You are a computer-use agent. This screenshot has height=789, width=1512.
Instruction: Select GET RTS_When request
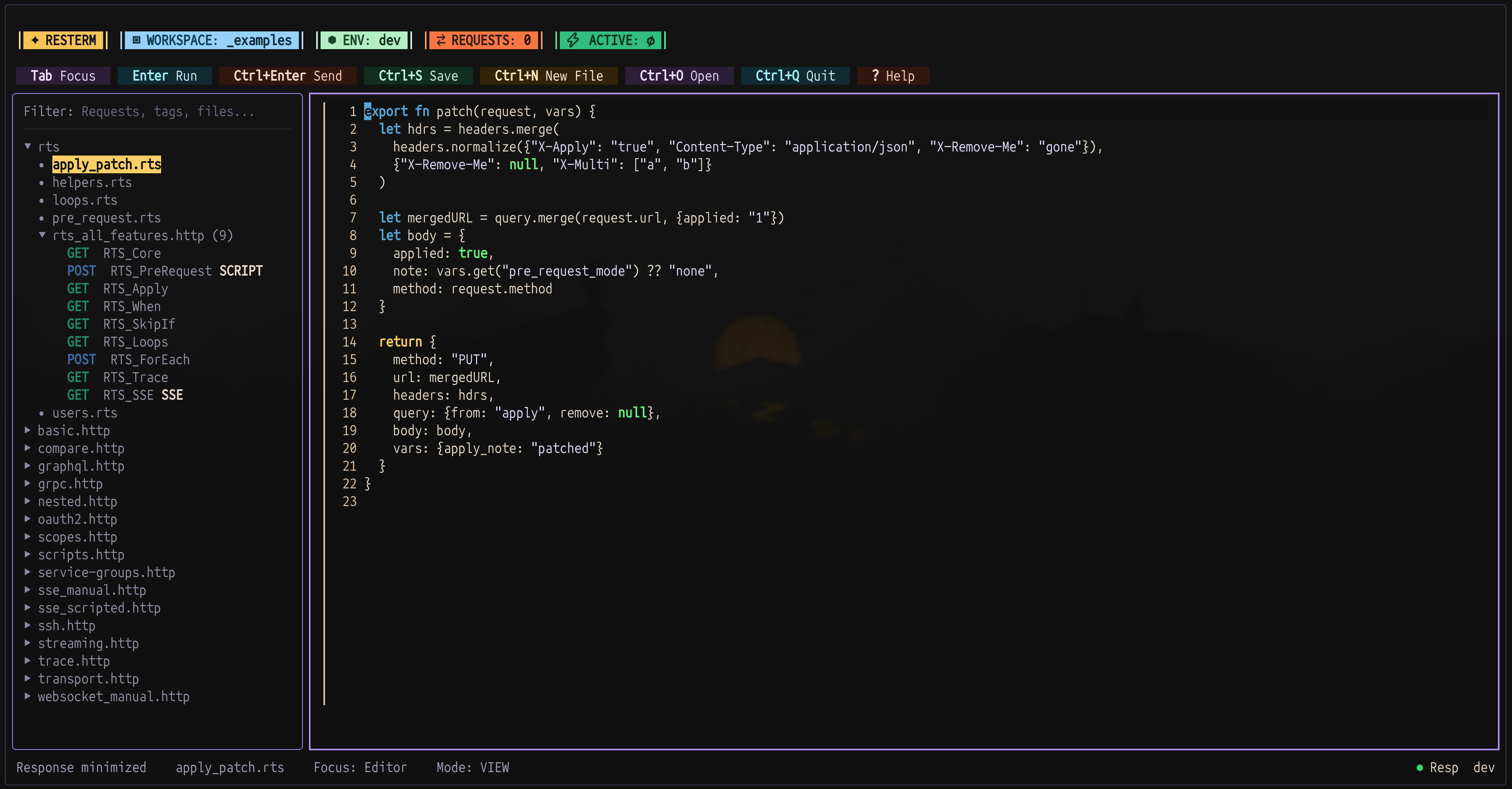tap(114, 306)
